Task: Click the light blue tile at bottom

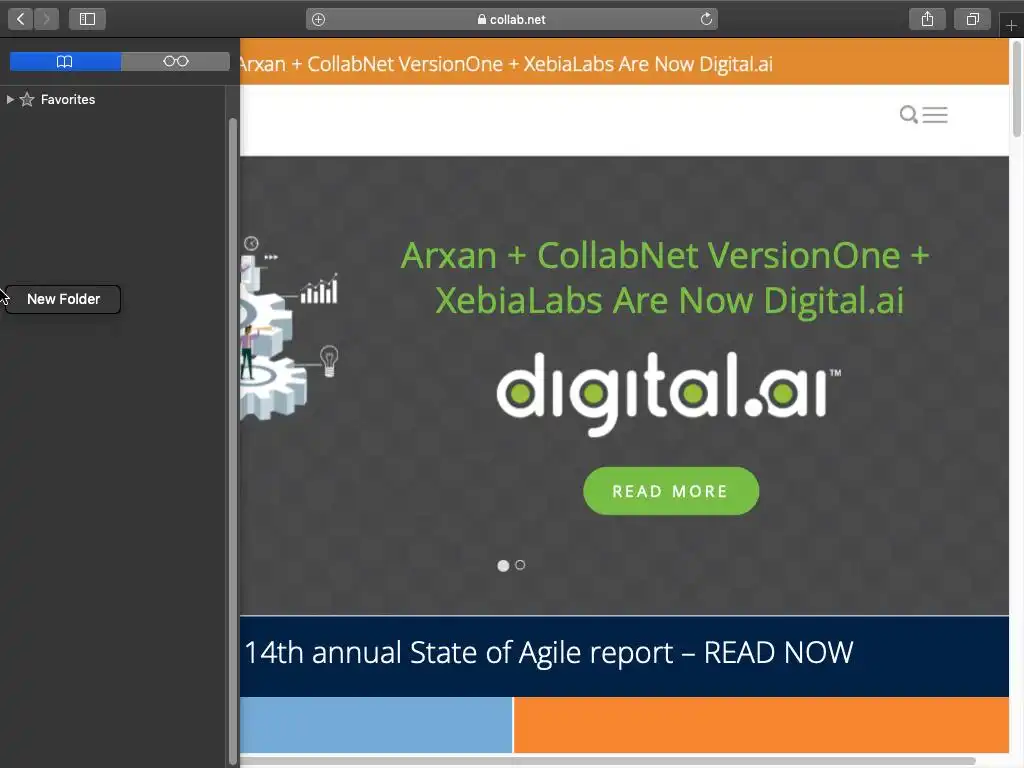Action: (376, 725)
